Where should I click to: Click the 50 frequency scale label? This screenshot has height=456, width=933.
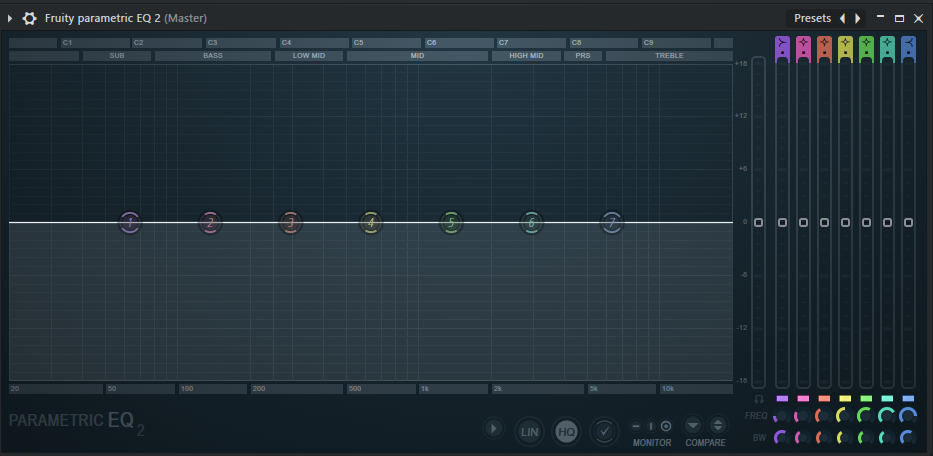coord(140,389)
